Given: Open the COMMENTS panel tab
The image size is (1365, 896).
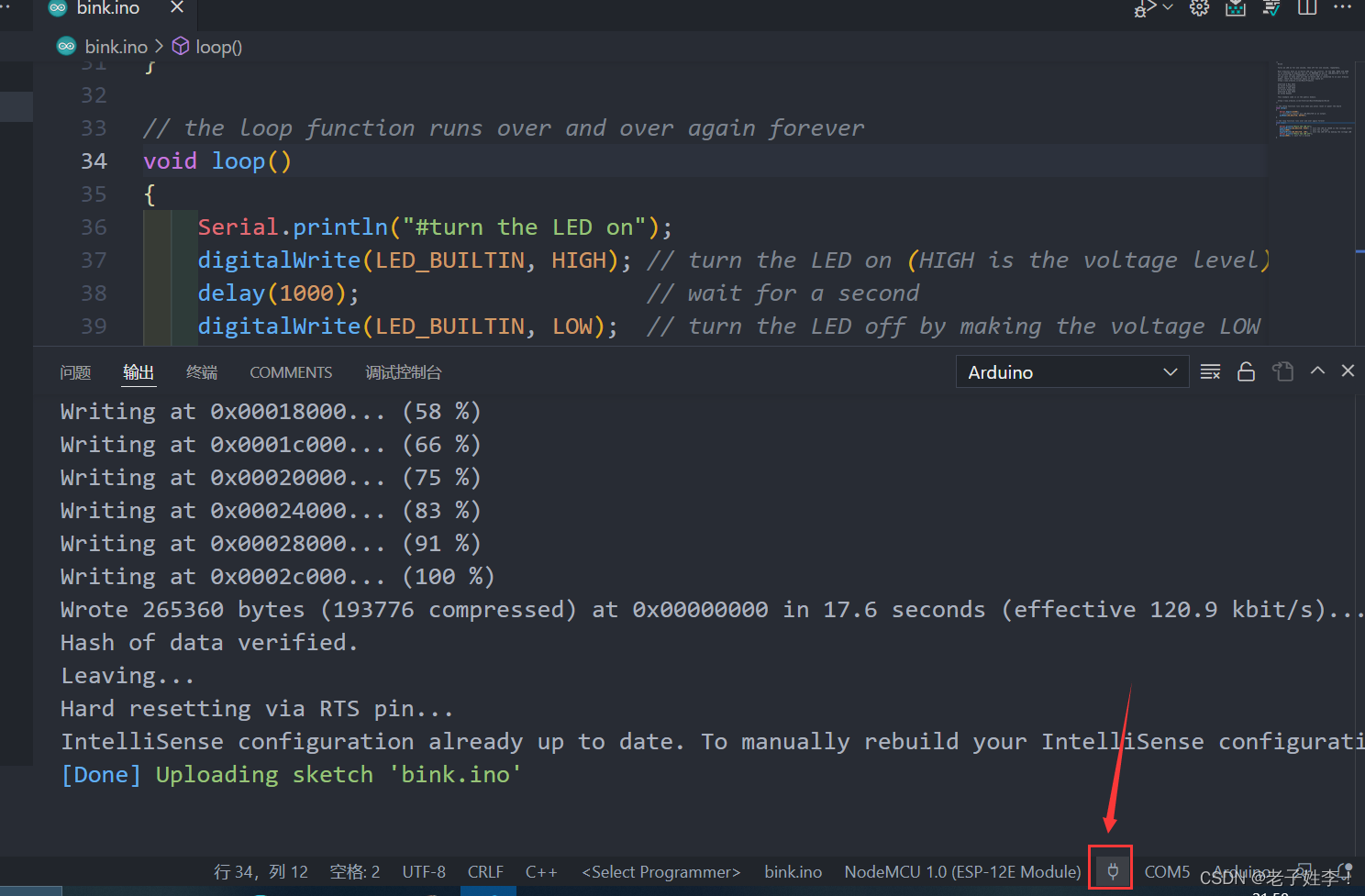Looking at the screenshot, I should point(291,372).
